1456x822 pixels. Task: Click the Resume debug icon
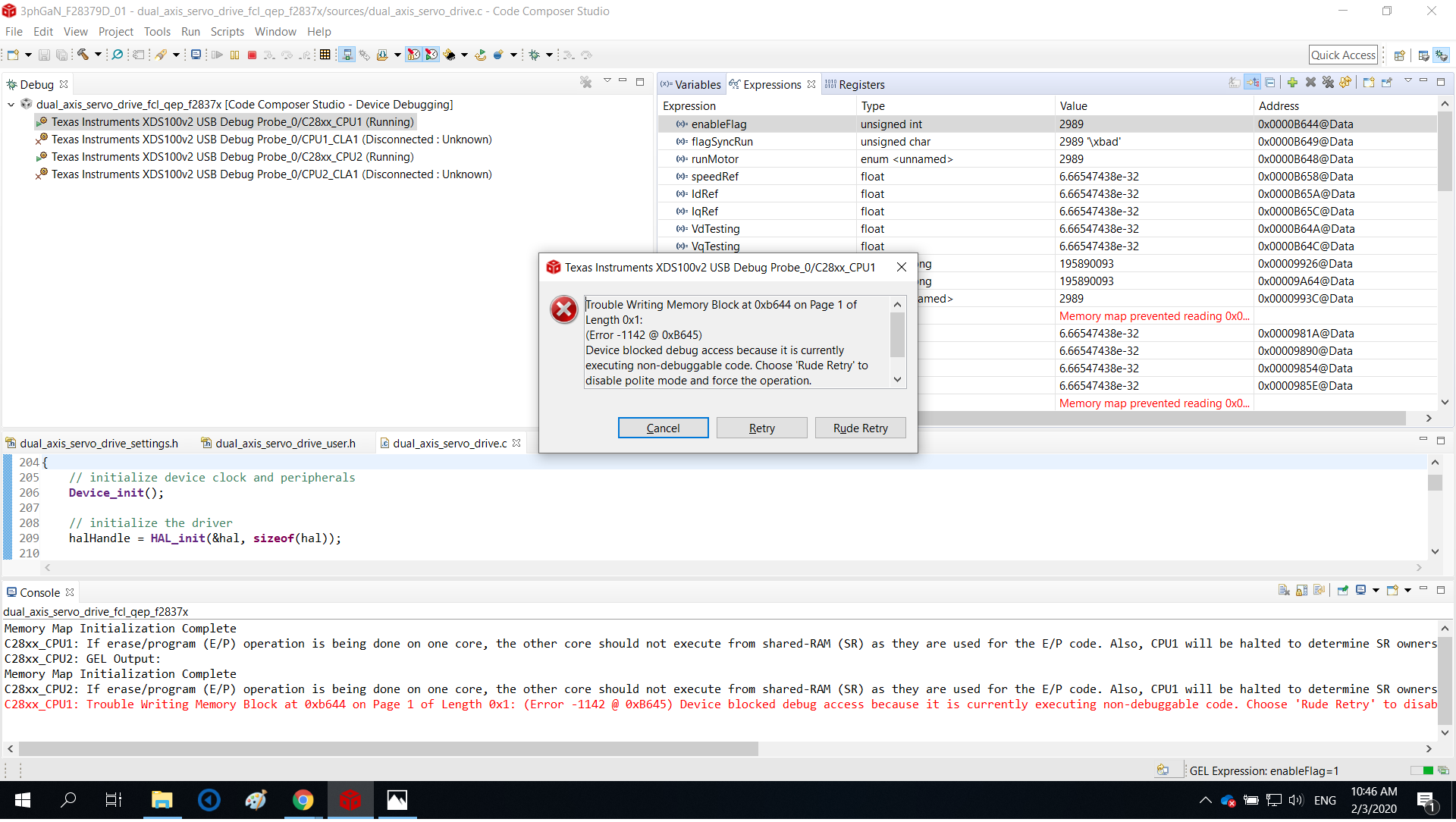click(x=217, y=55)
